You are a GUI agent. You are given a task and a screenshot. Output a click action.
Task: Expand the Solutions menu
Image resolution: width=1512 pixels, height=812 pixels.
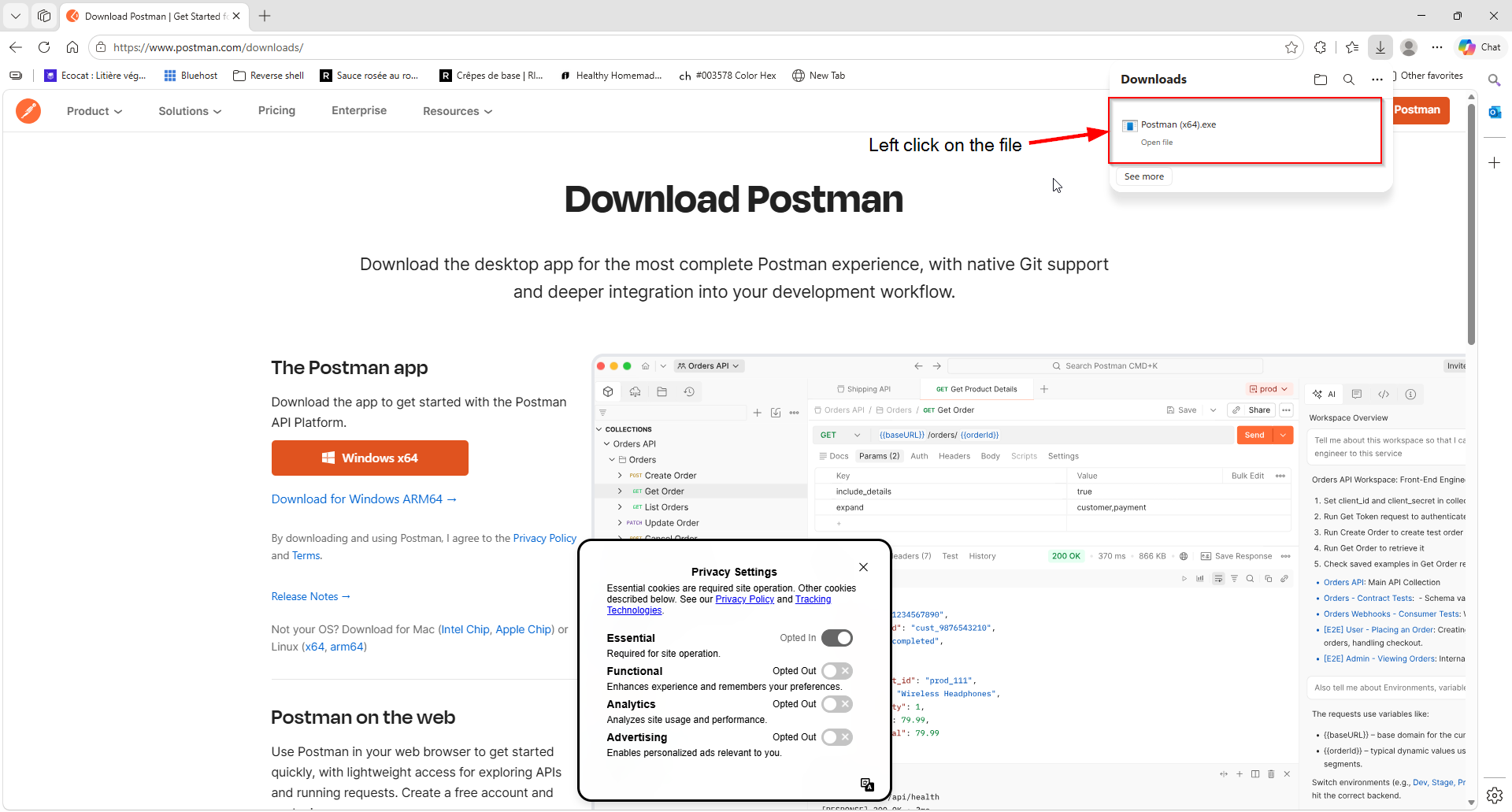click(190, 111)
